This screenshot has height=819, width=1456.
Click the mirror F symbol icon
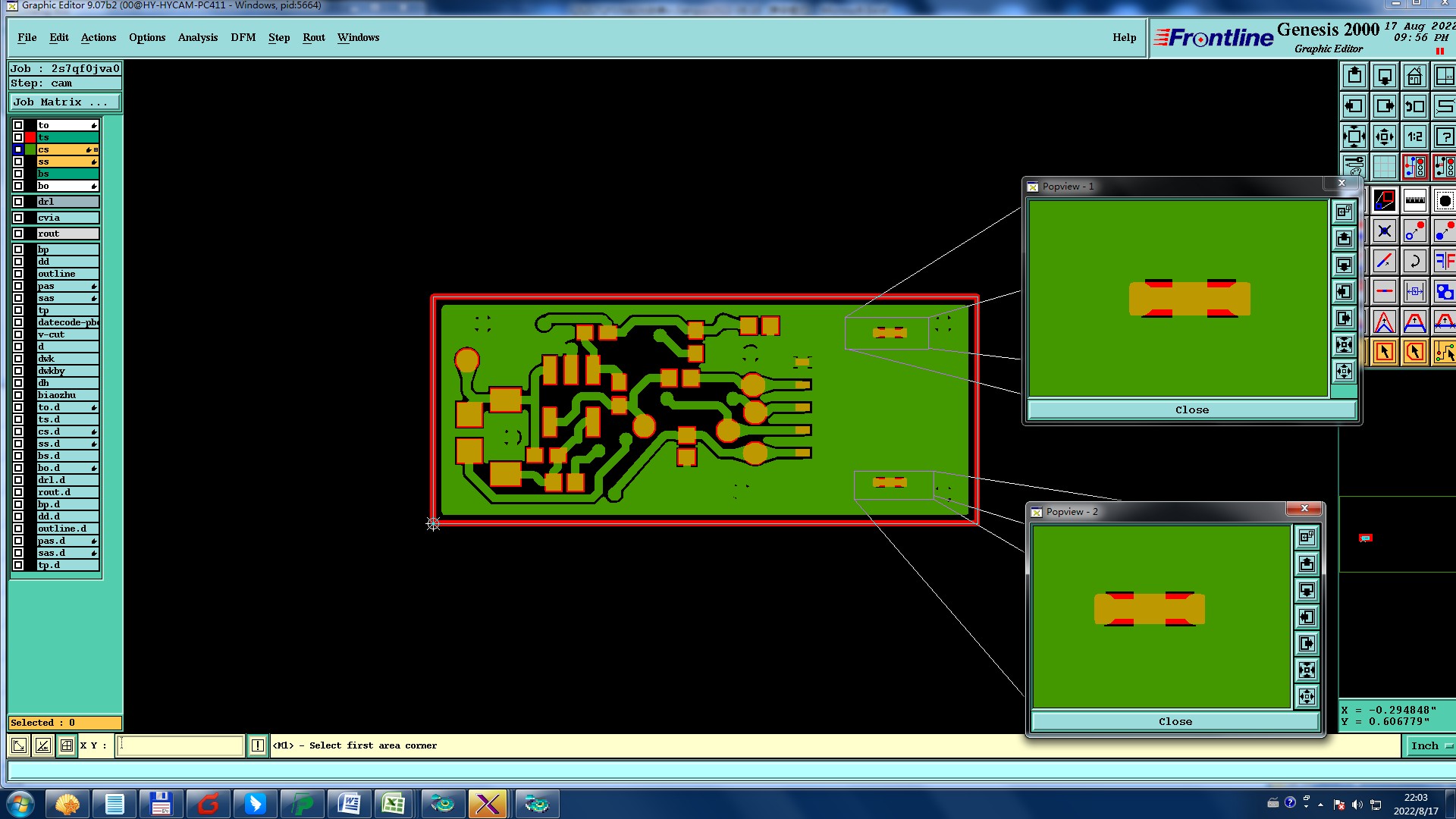[x=1444, y=262]
